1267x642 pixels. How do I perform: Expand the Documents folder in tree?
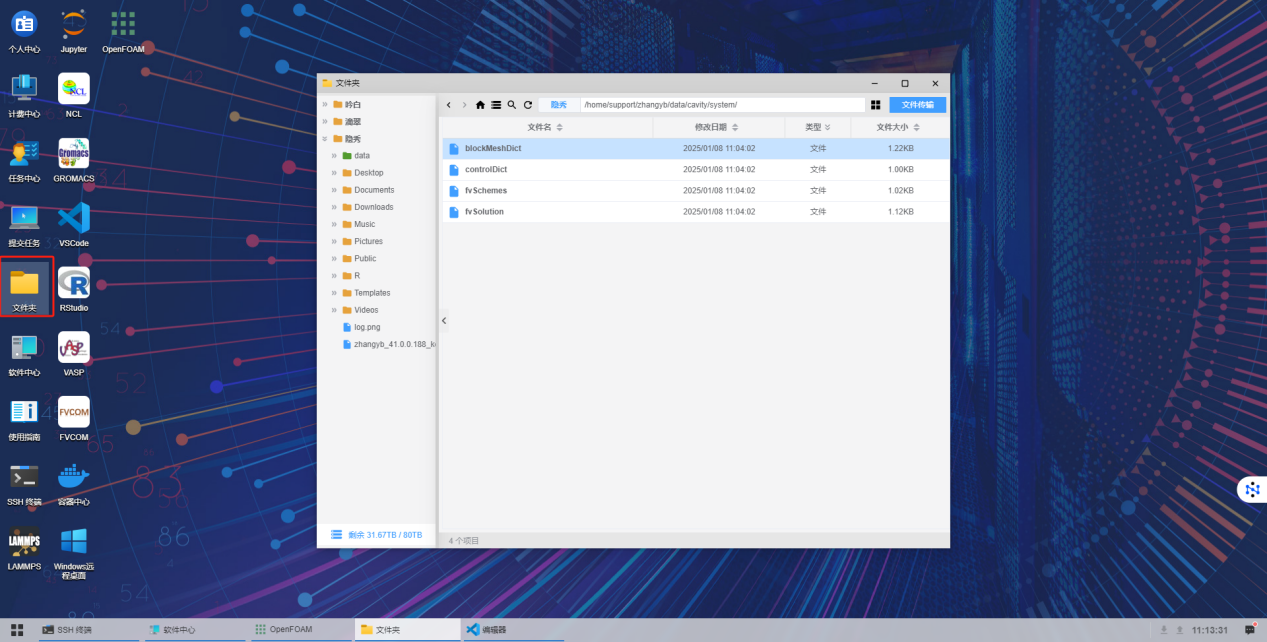pyautogui.click(x=335, y=190)
